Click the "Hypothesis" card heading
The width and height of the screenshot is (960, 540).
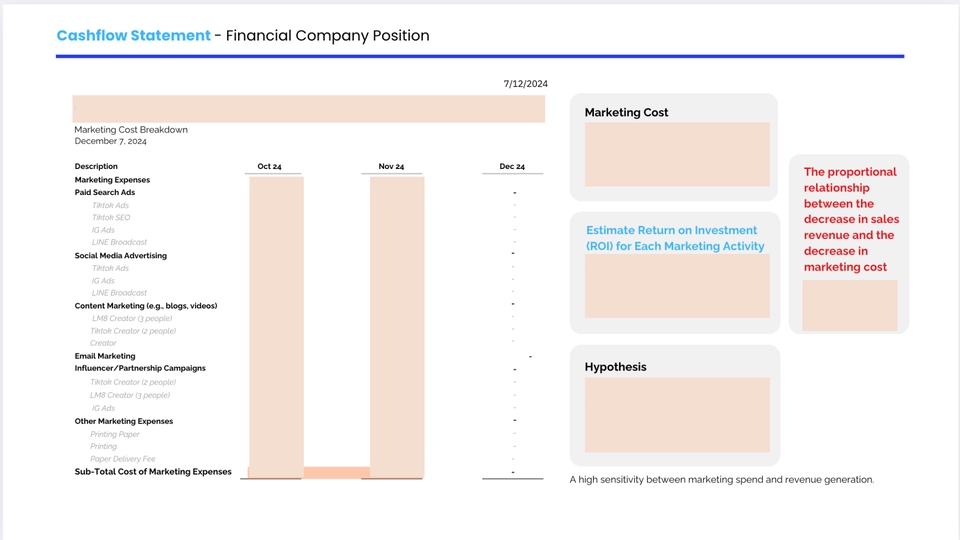pyautogui.click(x=615, y=367)
